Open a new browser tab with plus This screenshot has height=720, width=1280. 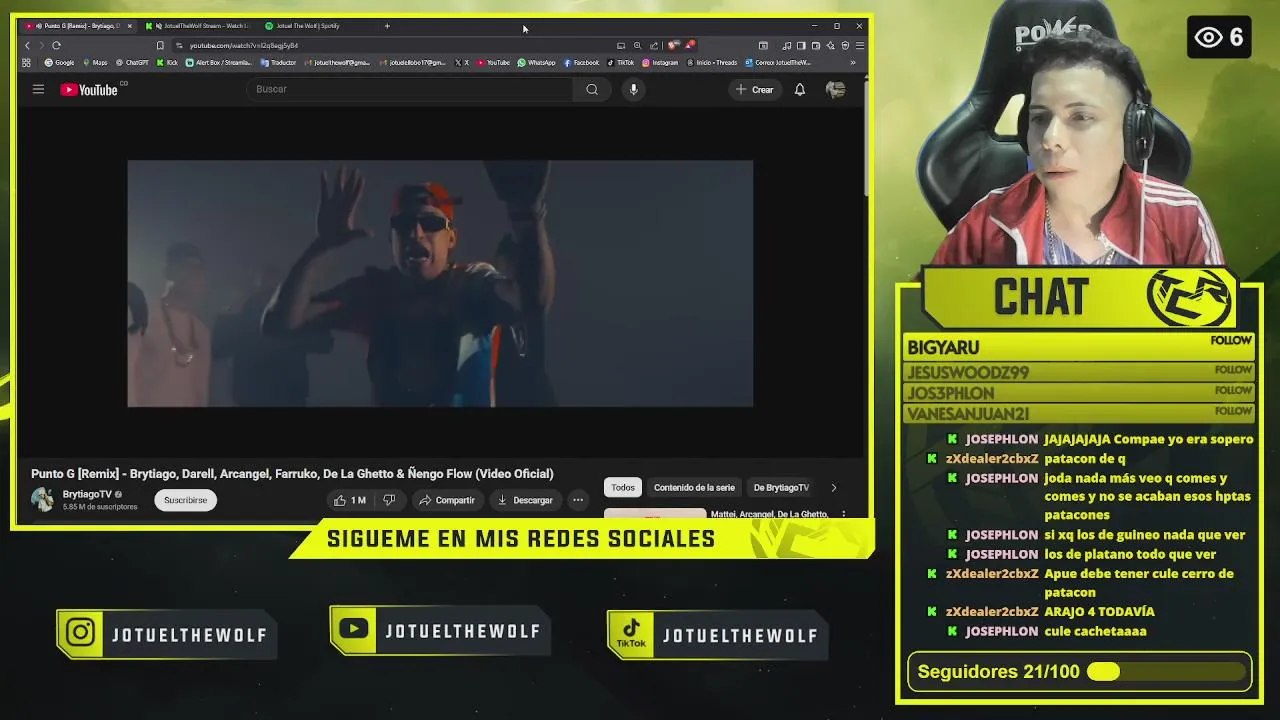[x=387, y=26]
